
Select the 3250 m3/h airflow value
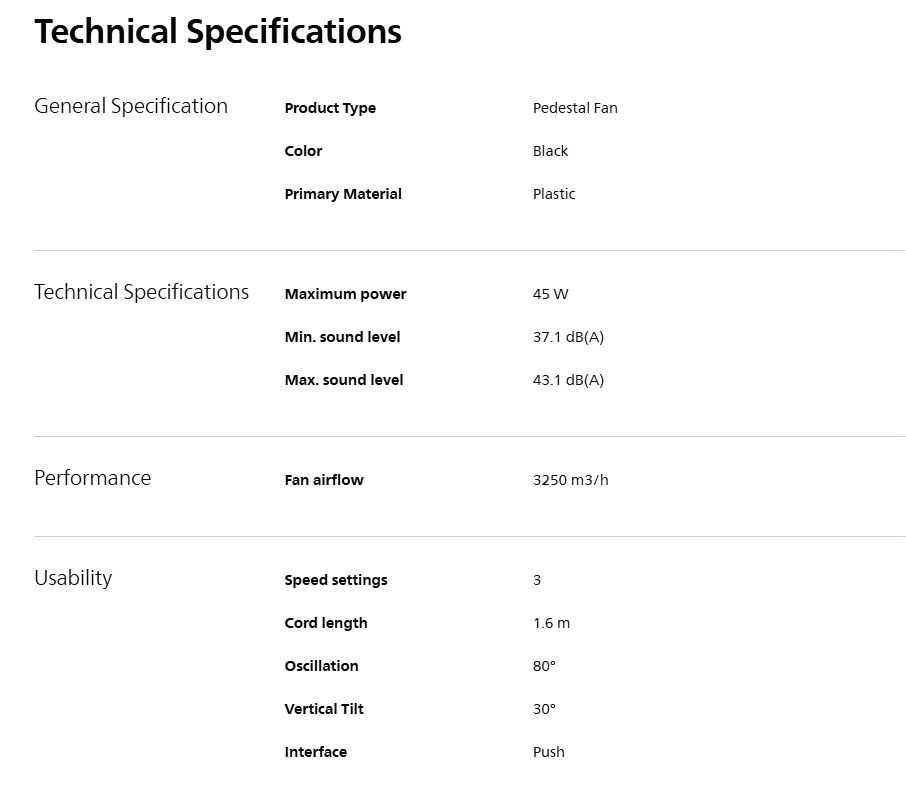(x=570, y=480)
